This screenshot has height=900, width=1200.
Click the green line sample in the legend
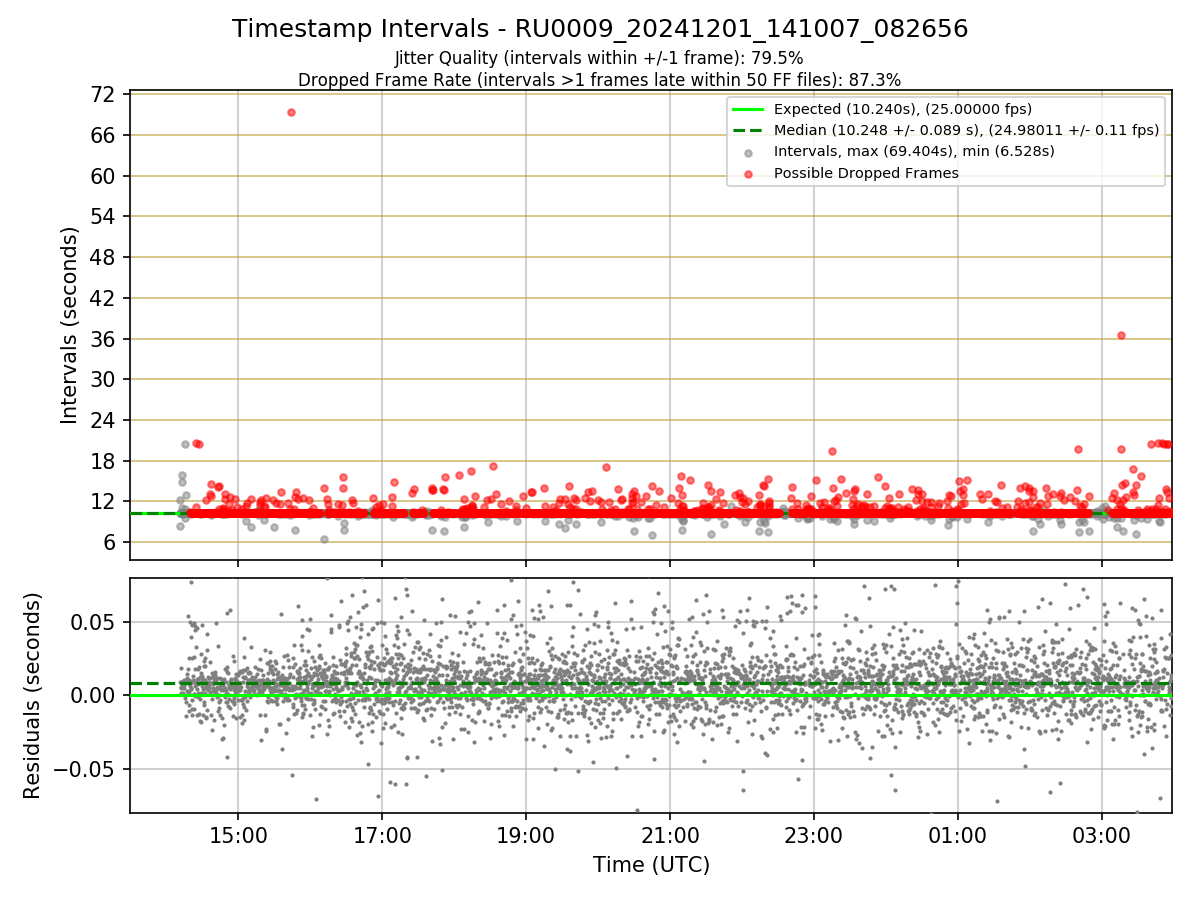click(x=748, y=109)
